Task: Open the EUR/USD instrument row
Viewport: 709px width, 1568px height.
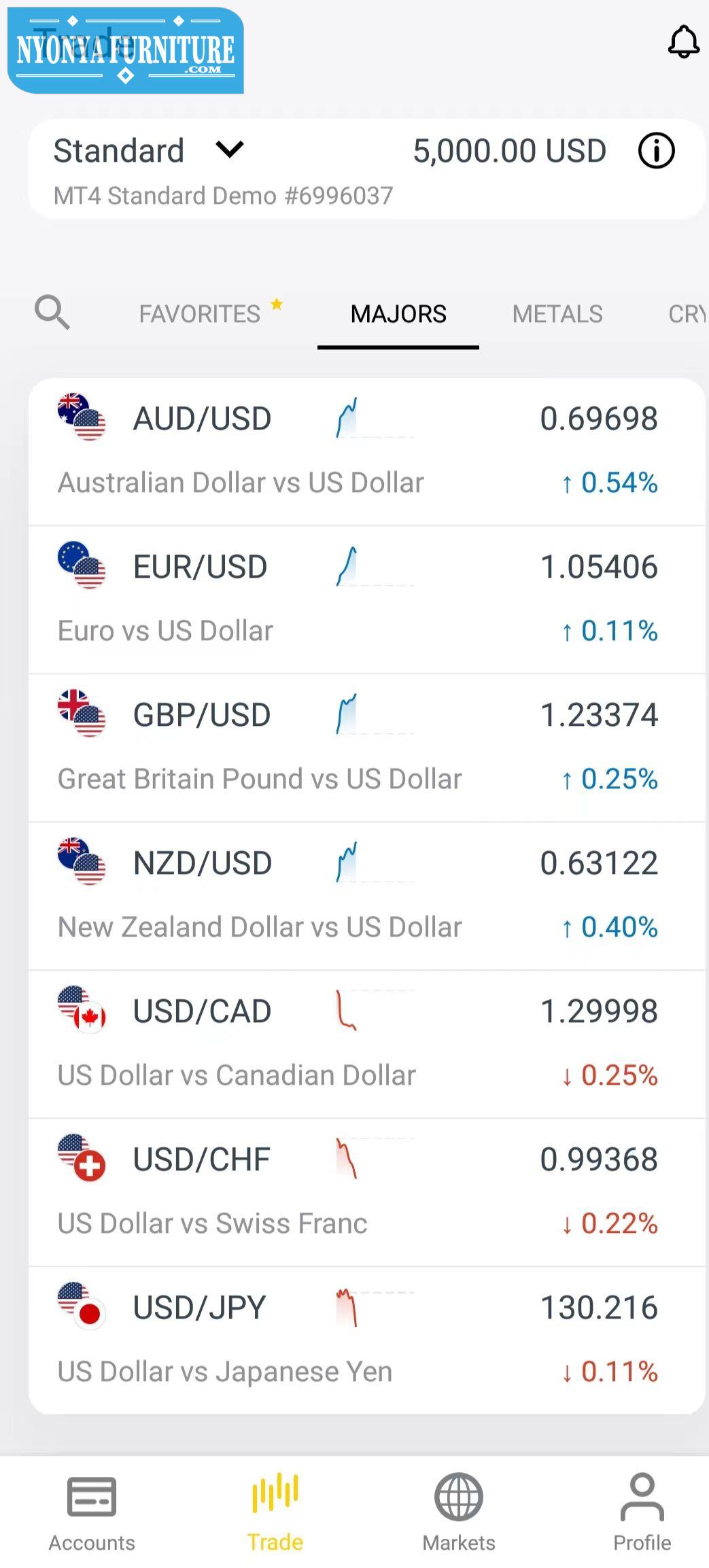Action: coord(367,599)
